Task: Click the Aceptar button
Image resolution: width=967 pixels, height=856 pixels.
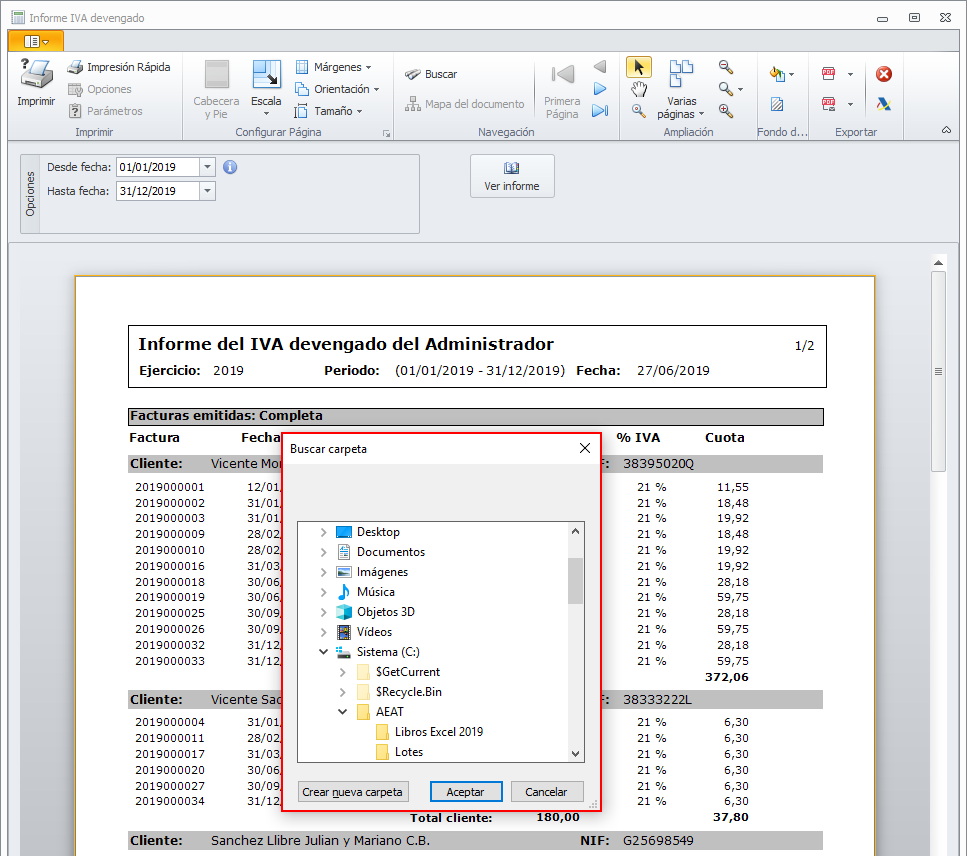Action: (465, 791)
